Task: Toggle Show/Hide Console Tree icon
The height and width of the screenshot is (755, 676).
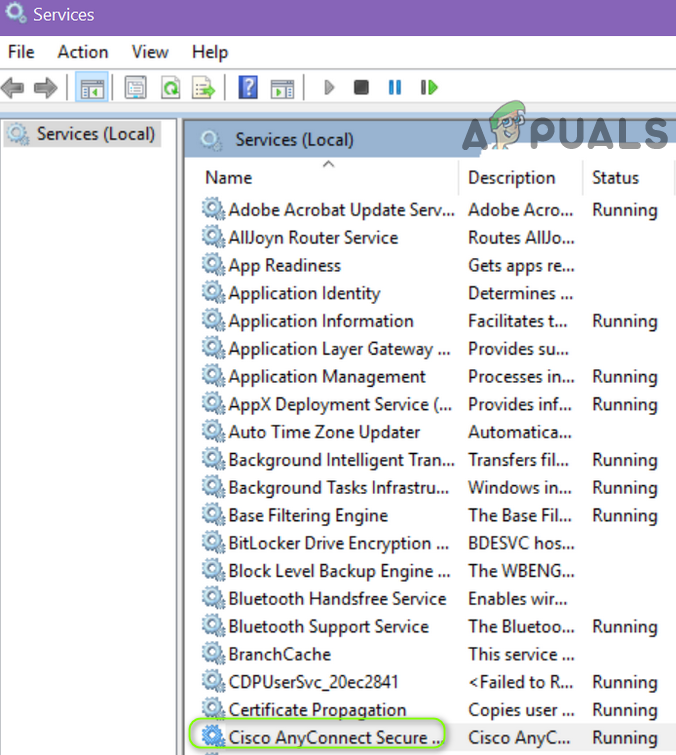Action: [92, 88]
